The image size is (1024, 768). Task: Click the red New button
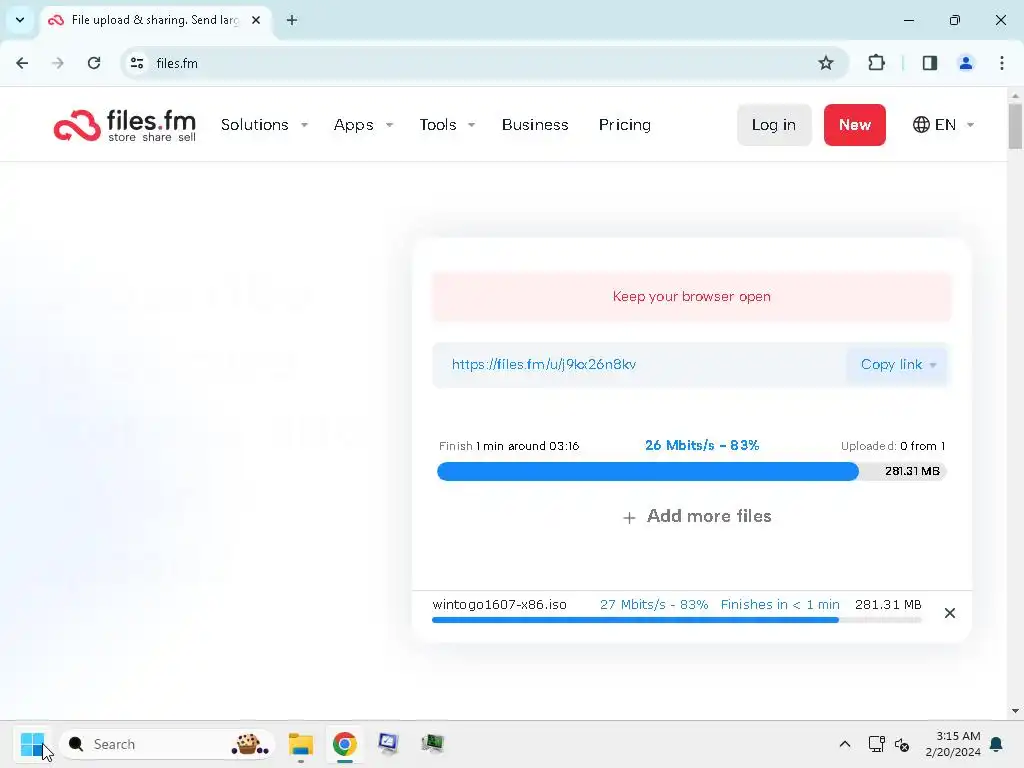pos(854,125)
